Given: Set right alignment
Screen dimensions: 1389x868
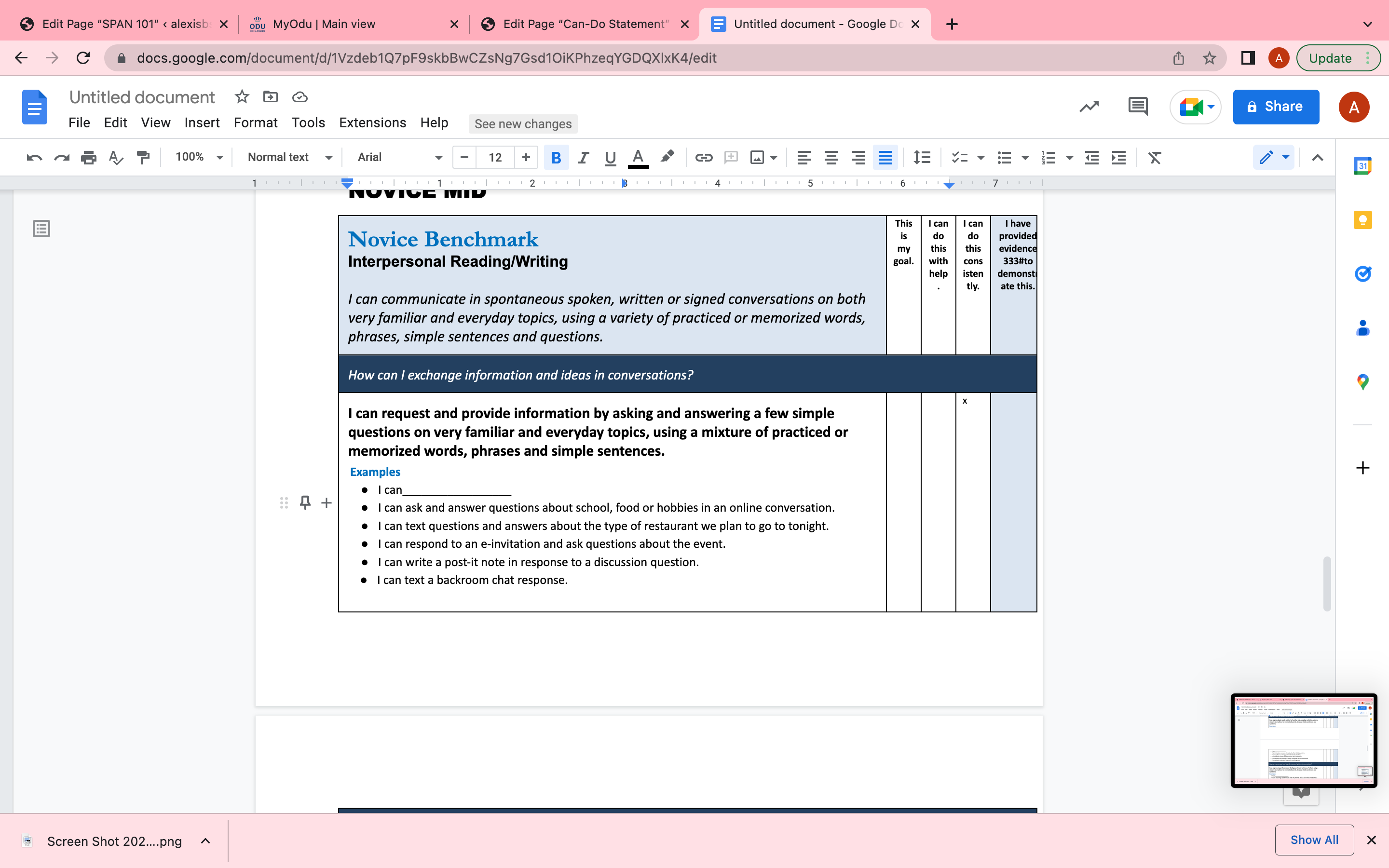Looking at the screenshot, I should pyautogui.click(x=858, y=157).
